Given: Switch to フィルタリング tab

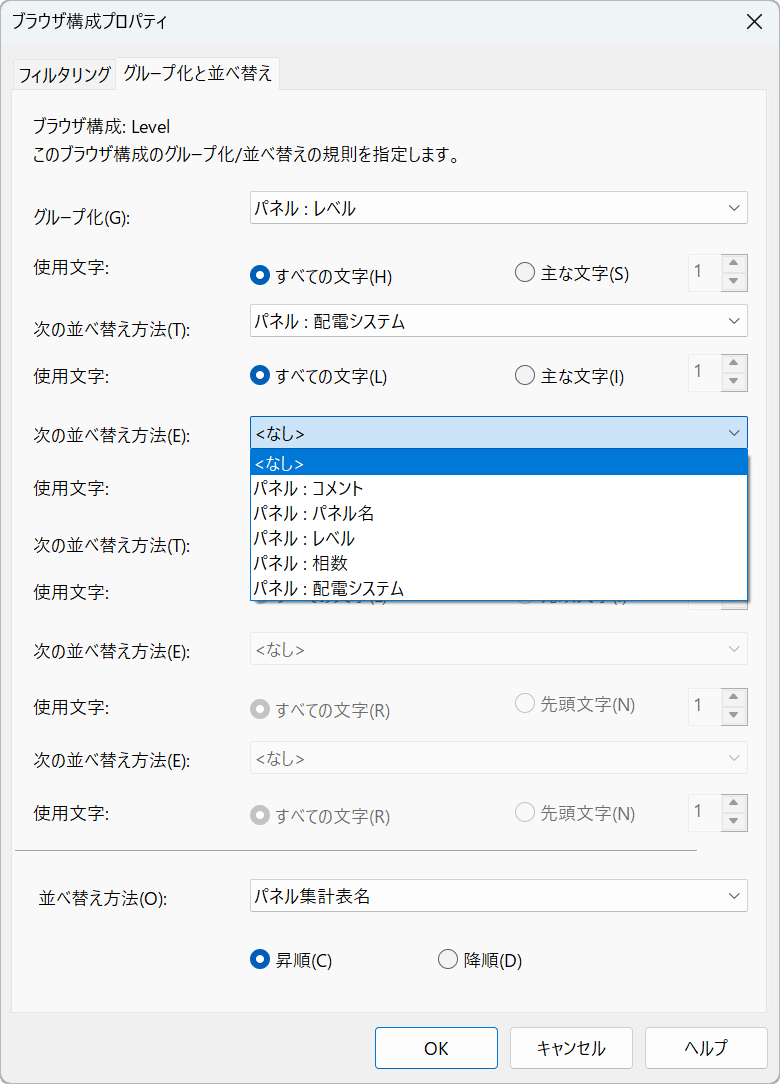Looking at the screenshot, I should pos(64,74).
